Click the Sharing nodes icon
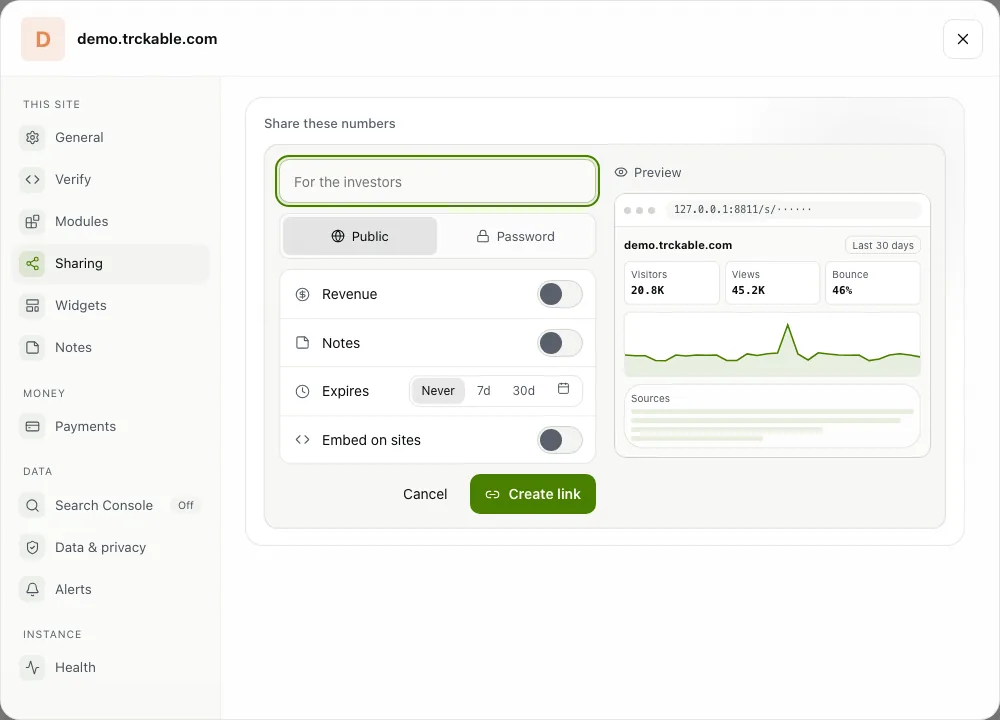The height and width of the screenshot is (720, 1000). (33, 263)
